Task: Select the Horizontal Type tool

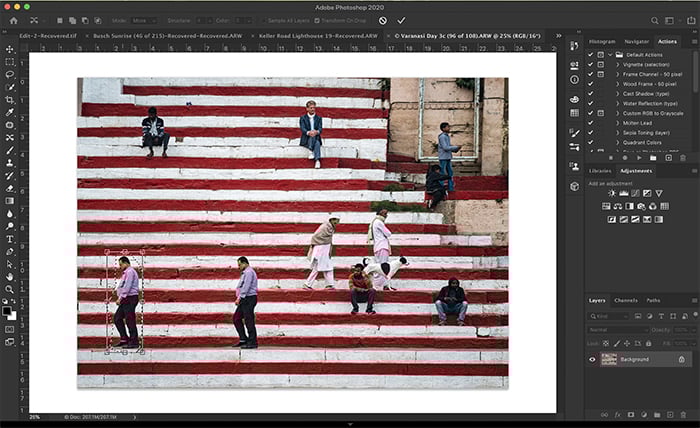Action: (9, 239)
